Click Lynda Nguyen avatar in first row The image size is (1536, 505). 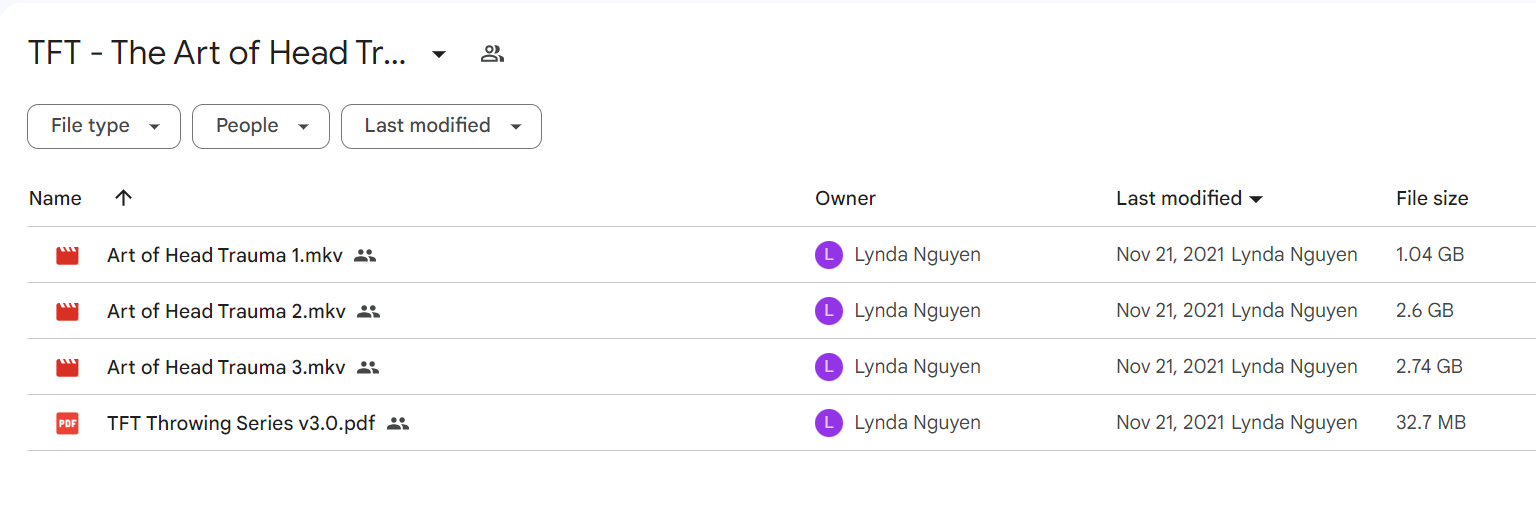click(829, 255)
